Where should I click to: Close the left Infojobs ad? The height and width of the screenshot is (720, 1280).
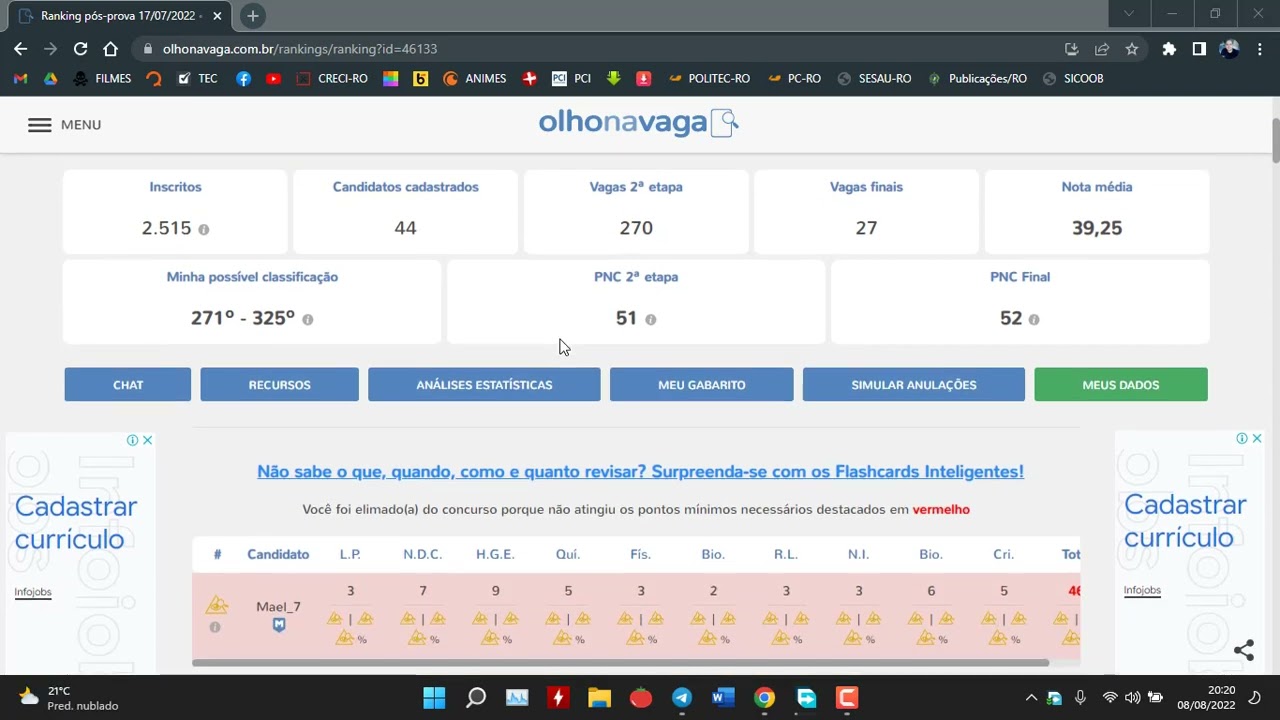[x=147, y=440]
